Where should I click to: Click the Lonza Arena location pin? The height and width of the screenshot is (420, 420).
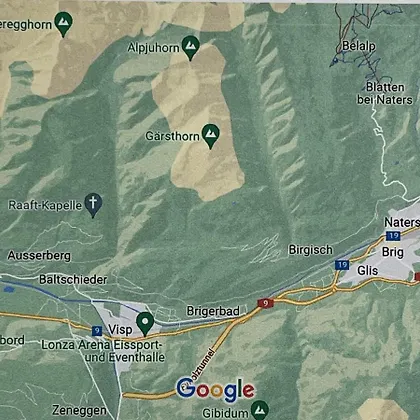[x=145, y=324]
